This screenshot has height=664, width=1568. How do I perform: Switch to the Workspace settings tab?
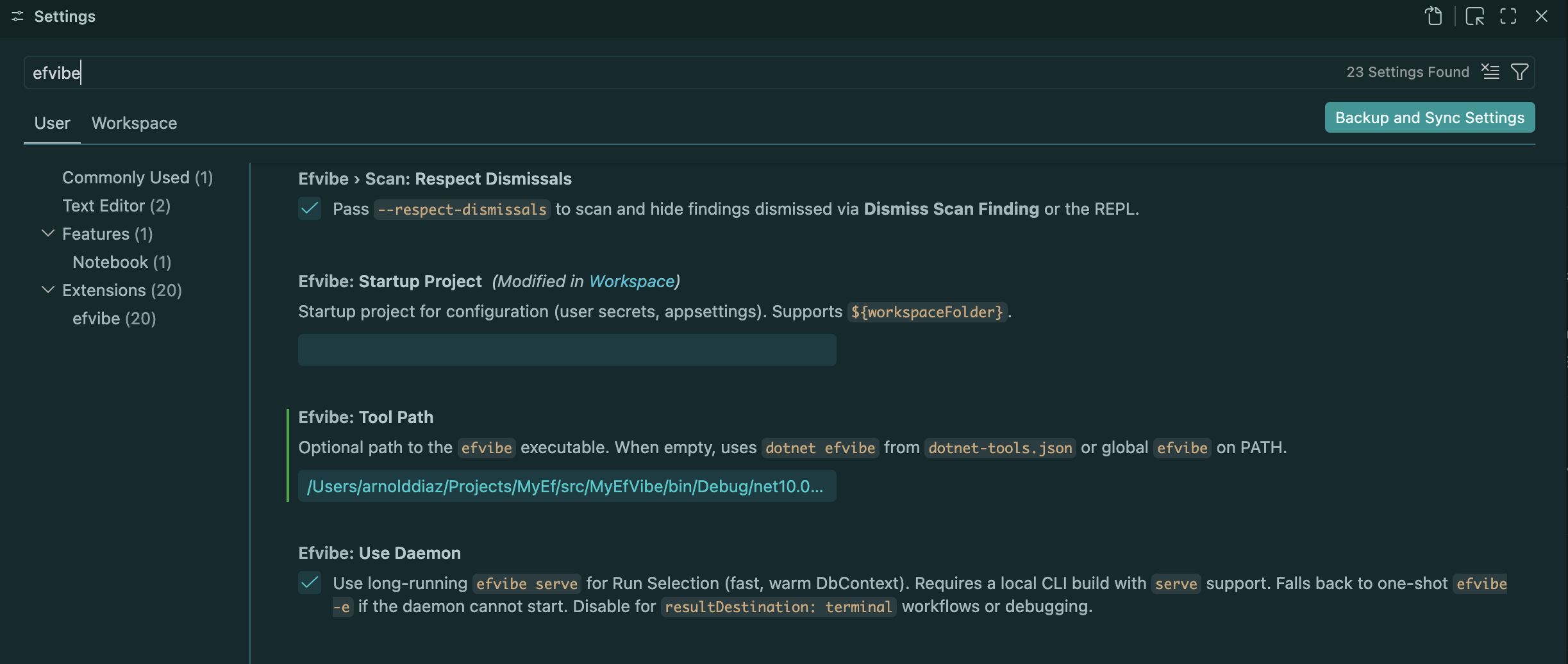point(134,123)
